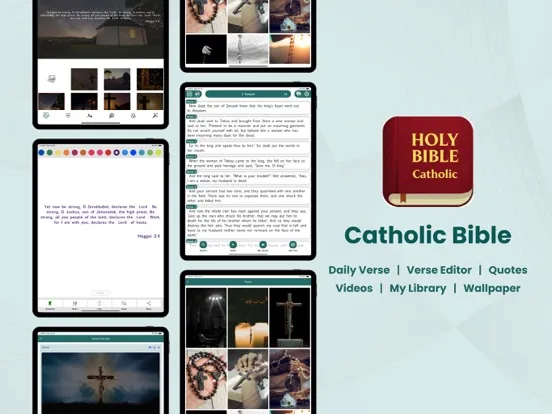
Task: Select the dark church spotlight wallpaper
Action: pyautogui.click(x=206, y=318)
